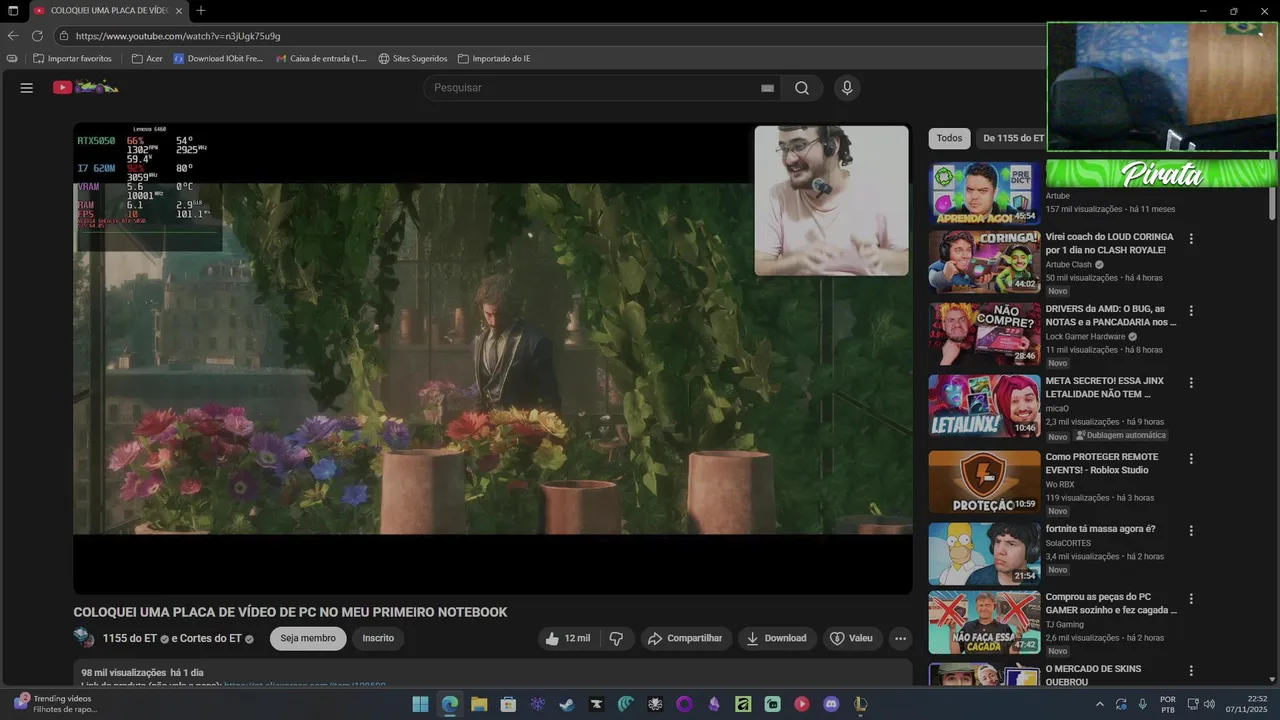The height and width of the screenshot is (720, 1280).
Task: Select the De 1155 do ET chip
Action: 1013,138
